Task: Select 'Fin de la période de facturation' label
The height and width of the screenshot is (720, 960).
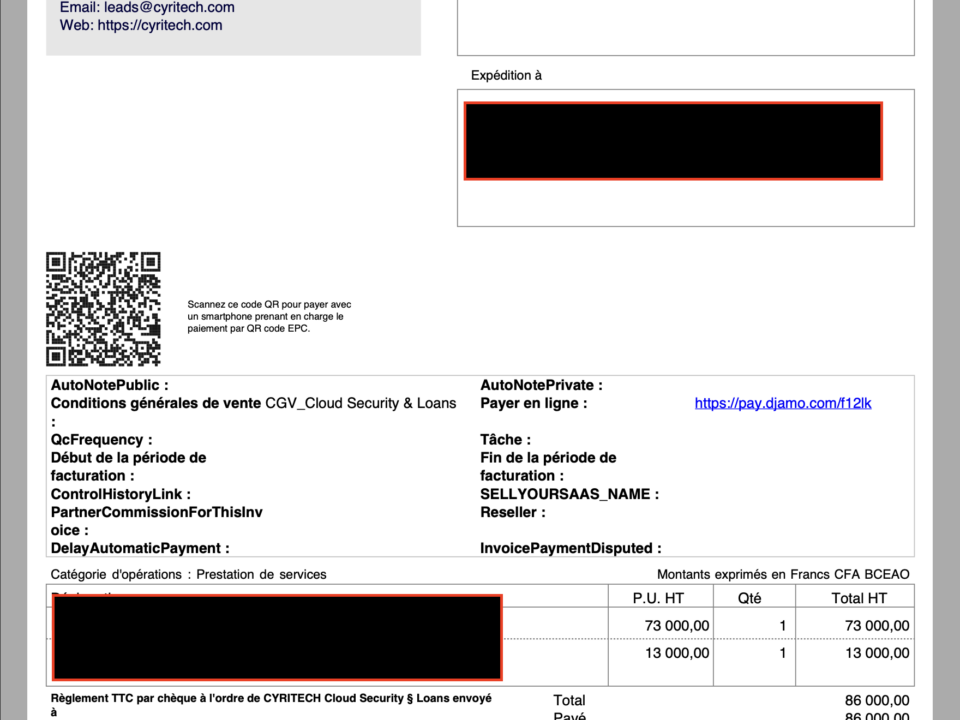Action: (548, 467)
